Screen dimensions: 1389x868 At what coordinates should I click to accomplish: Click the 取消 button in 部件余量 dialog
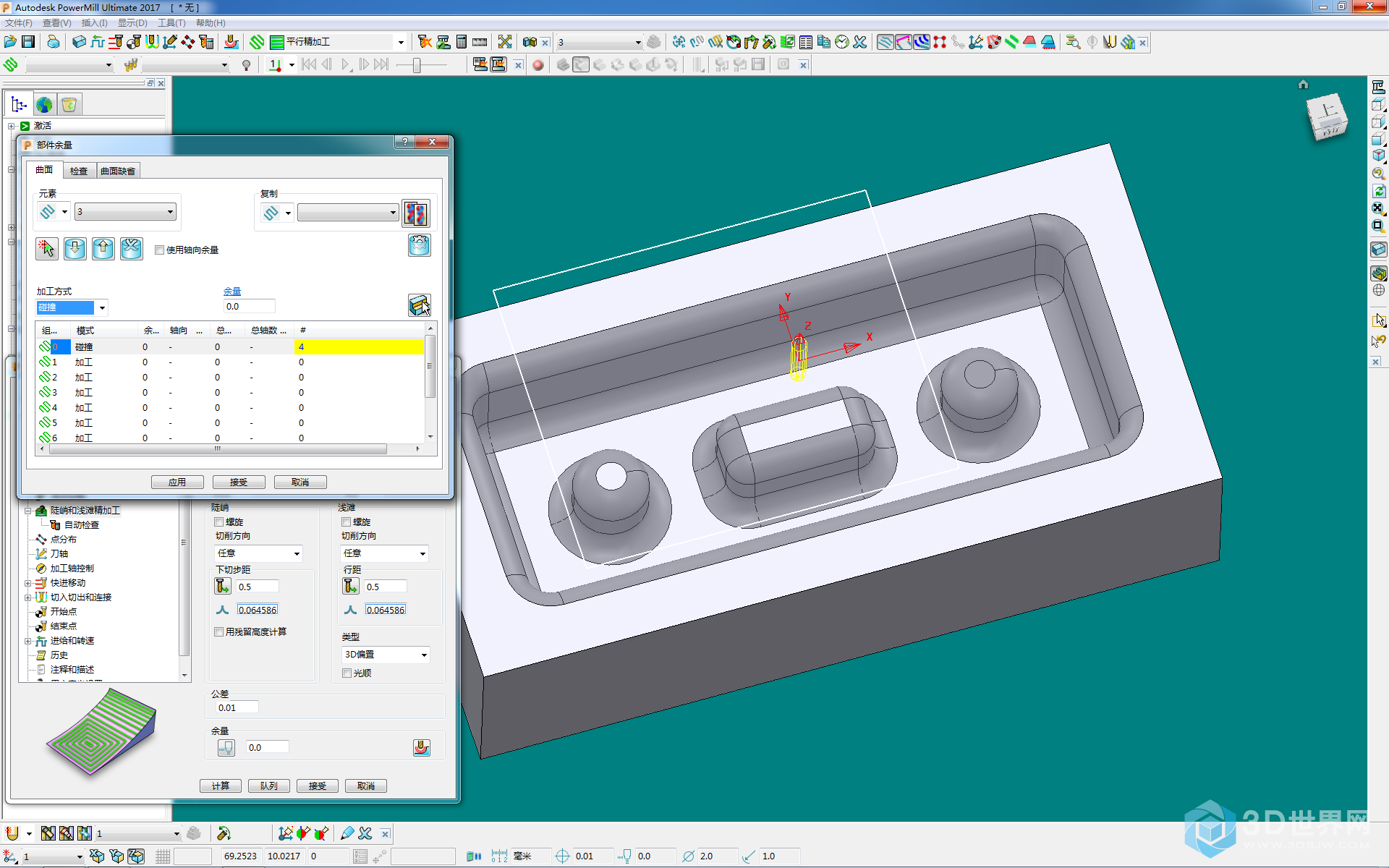300,482
